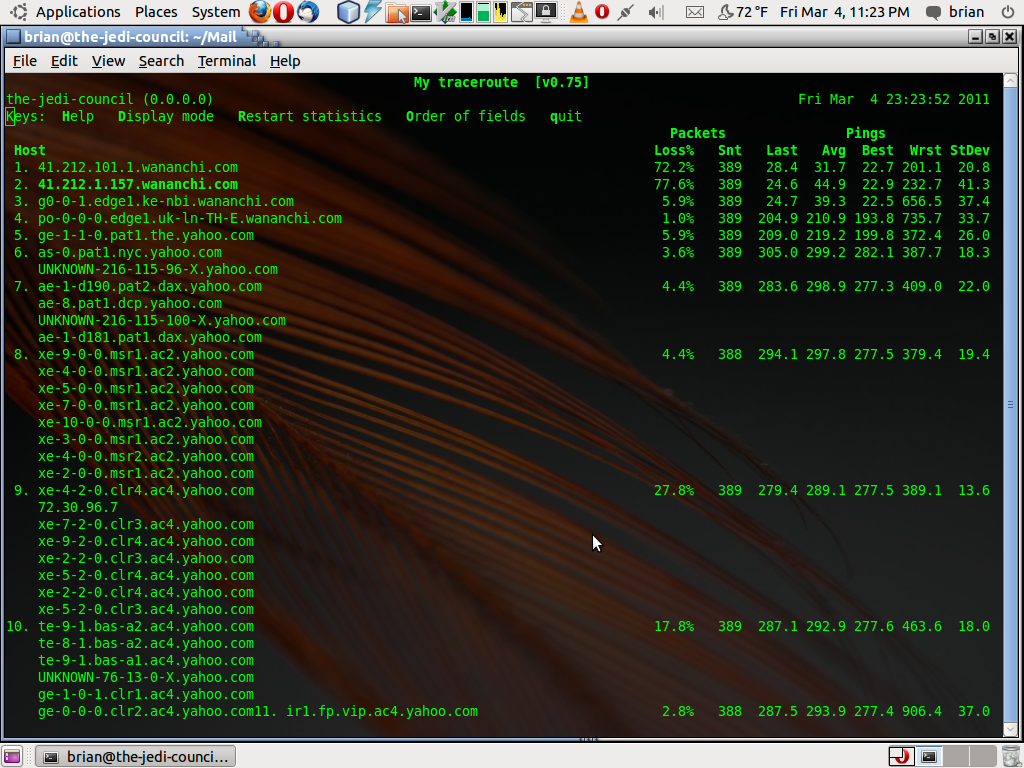
Task: Click the terminal scrollbar up arrow
Action: 1010,81
